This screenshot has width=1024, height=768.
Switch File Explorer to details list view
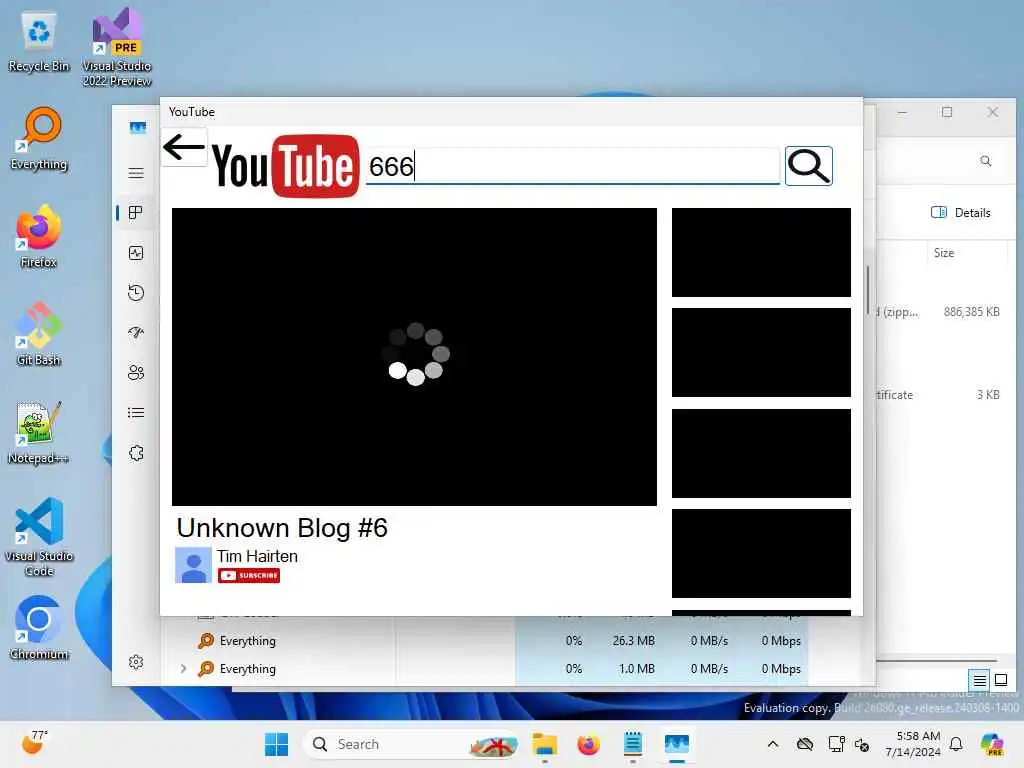point(980,680)
